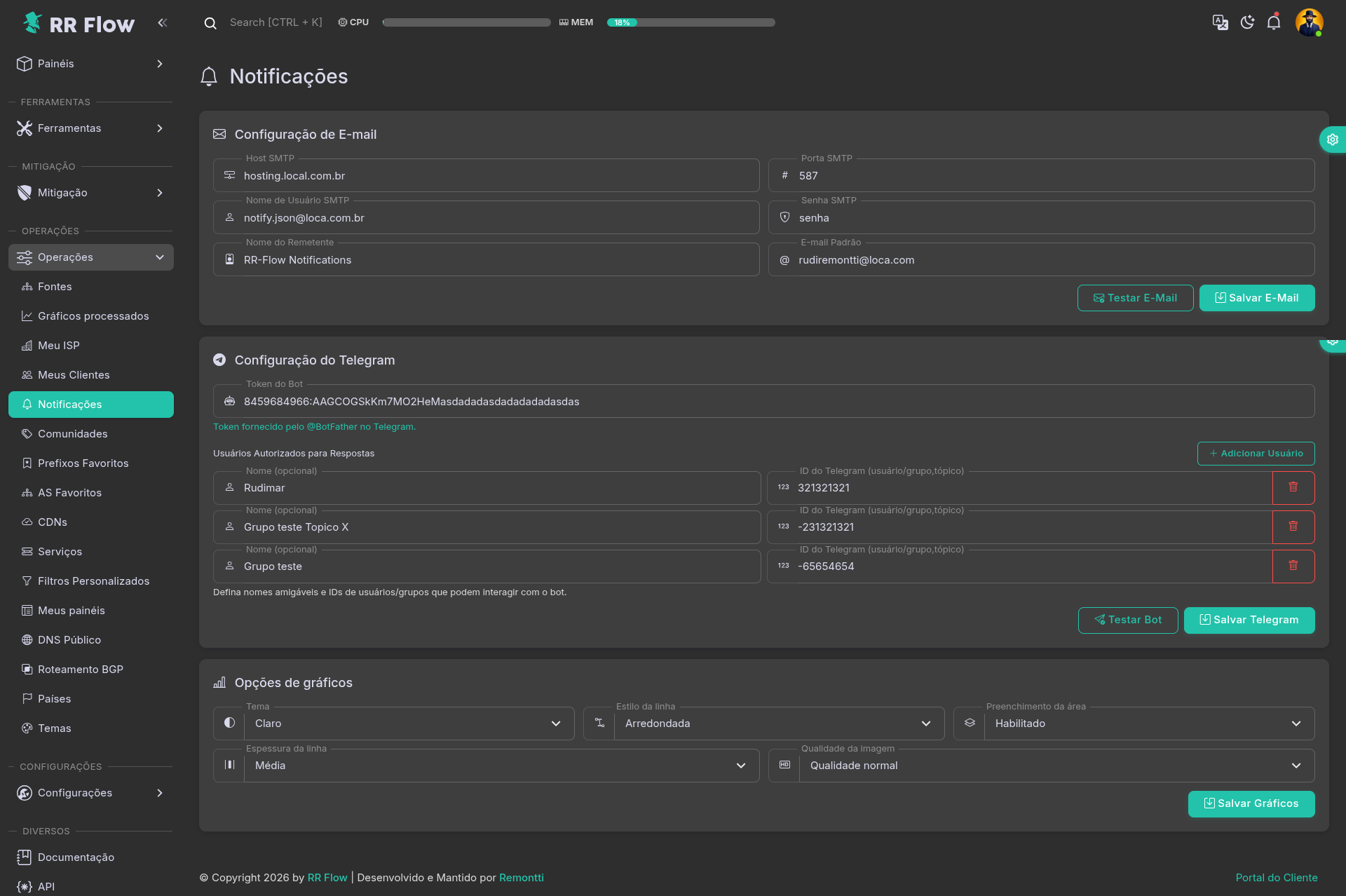Delete the Grupo teste Topico X entry
The width and height of the screenshot is (1346, 896).
tap(1293, 527)
